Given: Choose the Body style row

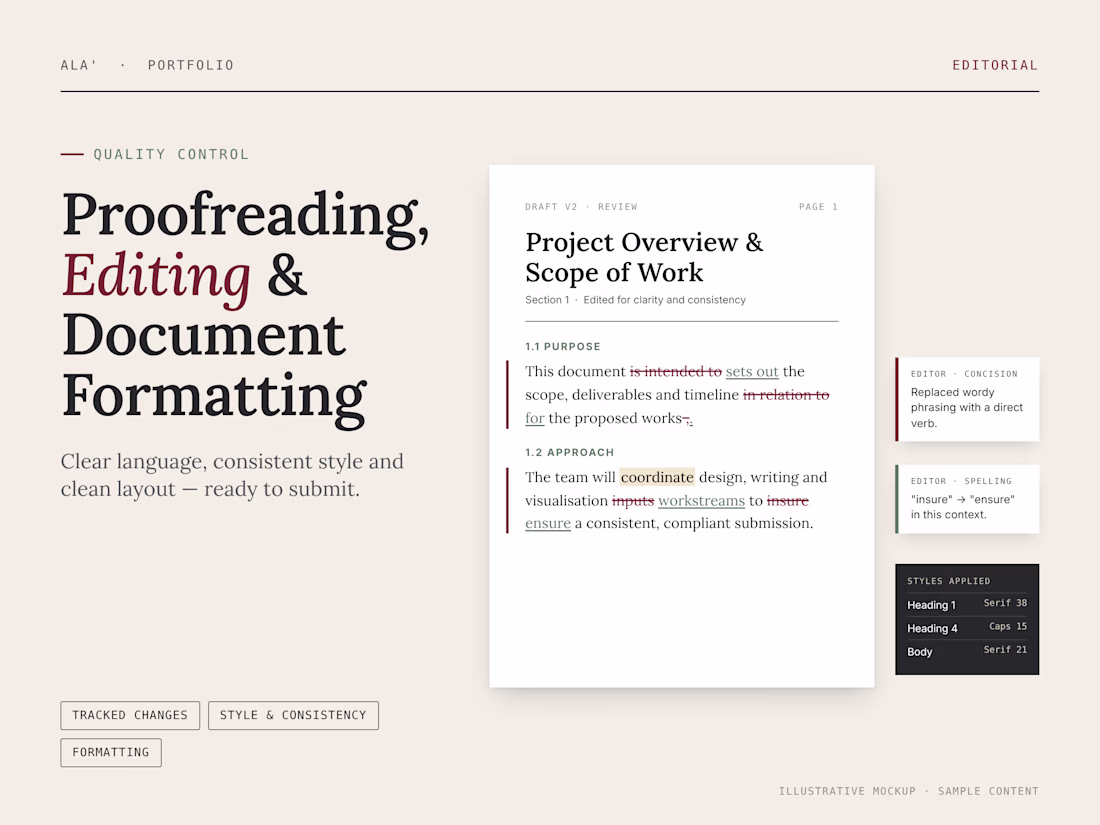Looking at the screenshot, I should (967, 651).
